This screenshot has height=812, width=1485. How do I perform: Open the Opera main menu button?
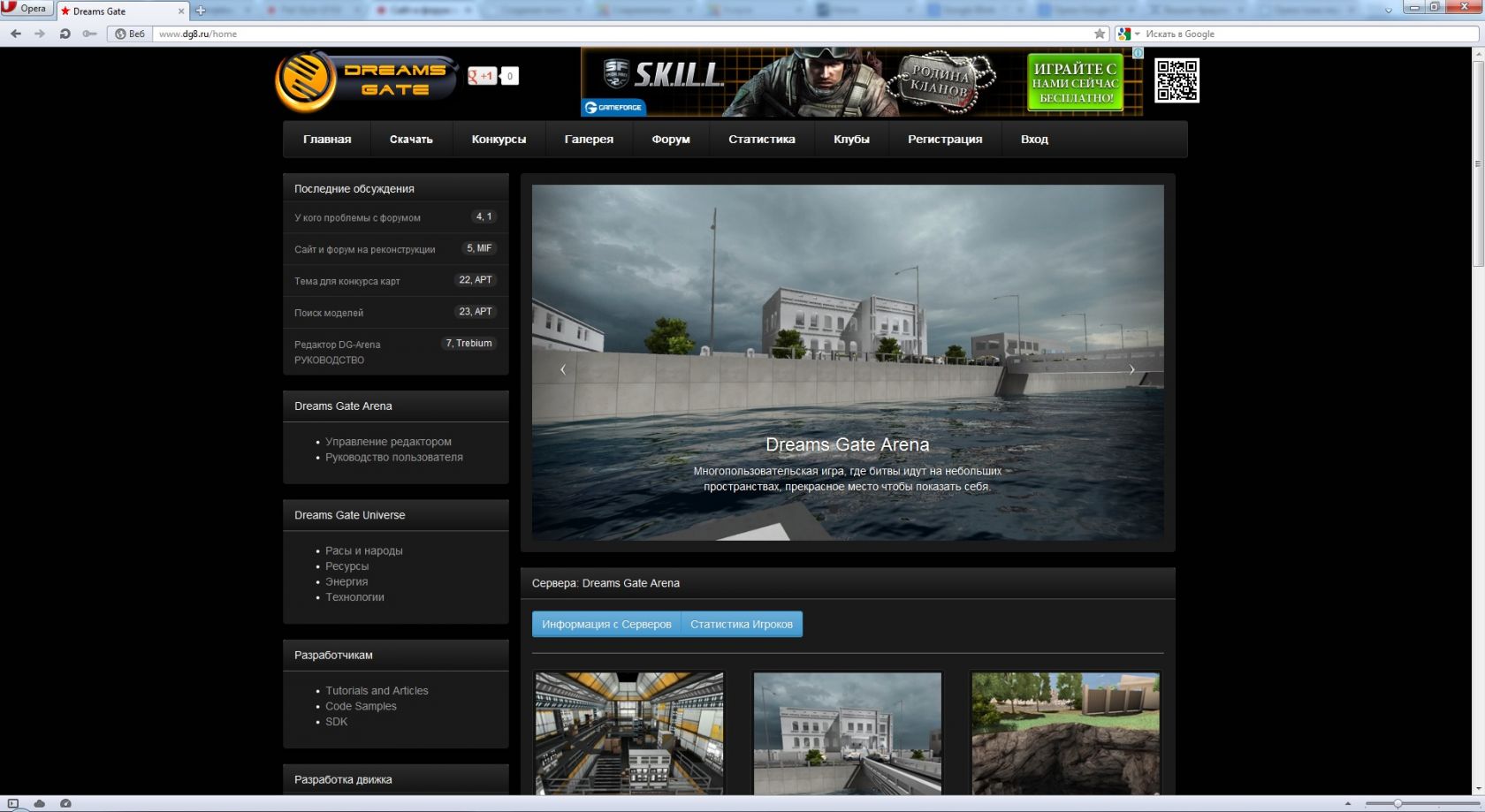[x=26, y=8]
